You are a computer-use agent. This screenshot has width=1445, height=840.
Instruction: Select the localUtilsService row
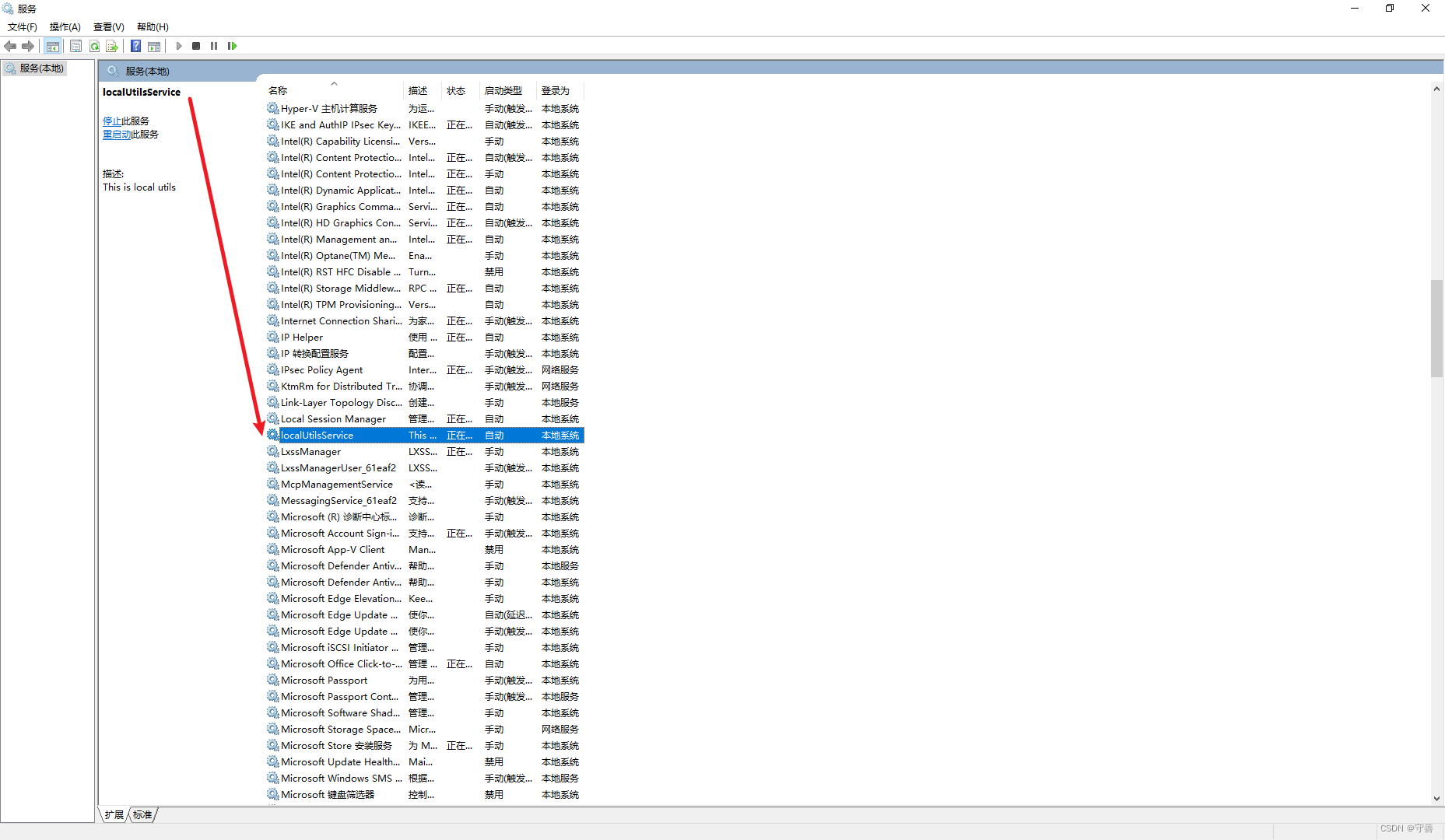pyautogui.click(x=424, y=436)
